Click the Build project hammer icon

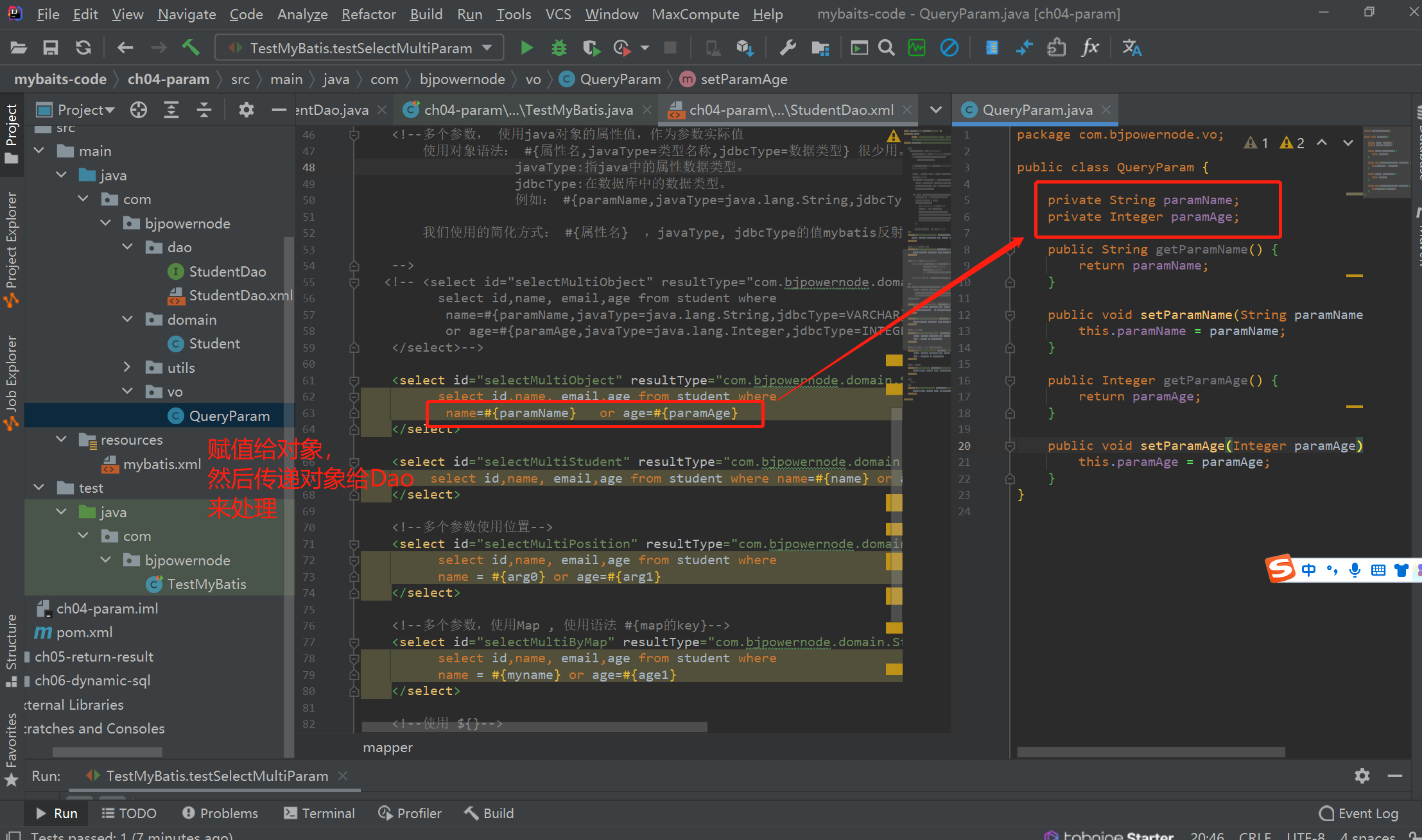[x=191, y=47]
